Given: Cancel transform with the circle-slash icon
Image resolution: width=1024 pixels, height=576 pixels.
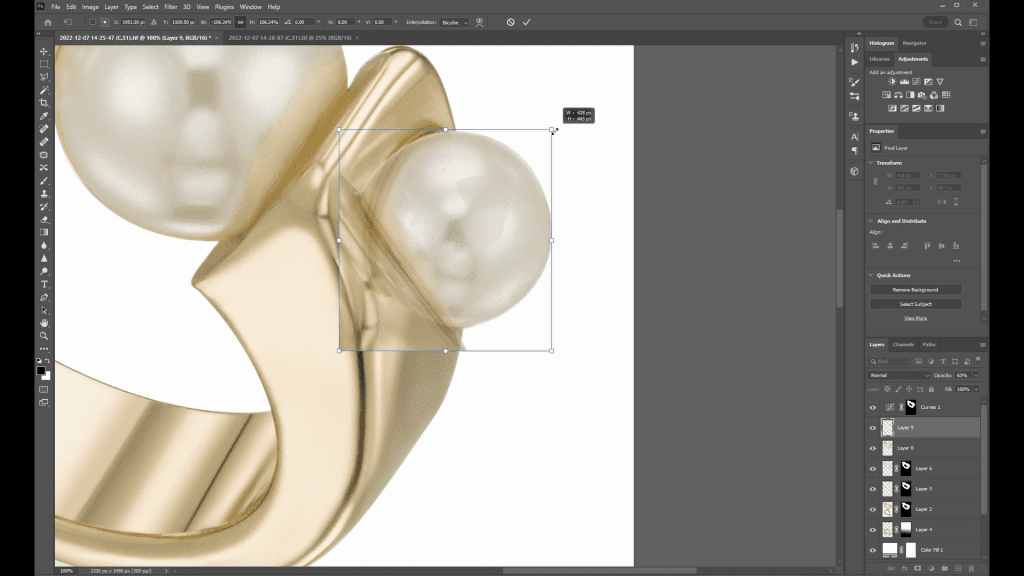Looking at the screenshot, I should (511, 22).
